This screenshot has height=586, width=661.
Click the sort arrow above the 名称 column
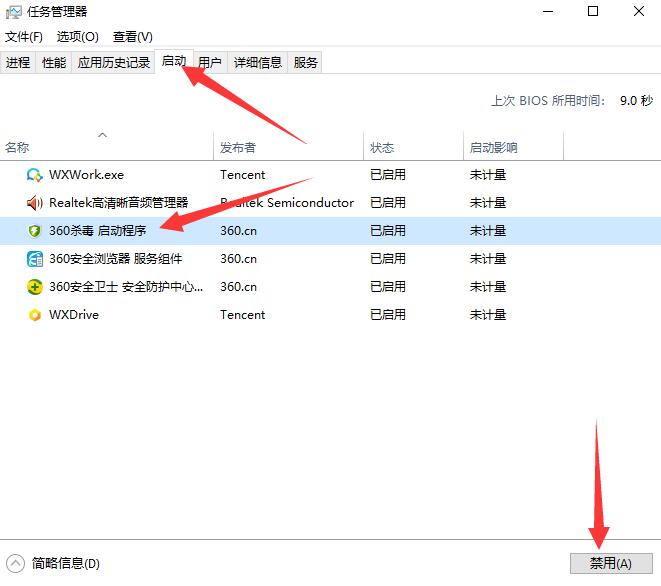pyautogui.click(x=102, y=135)
